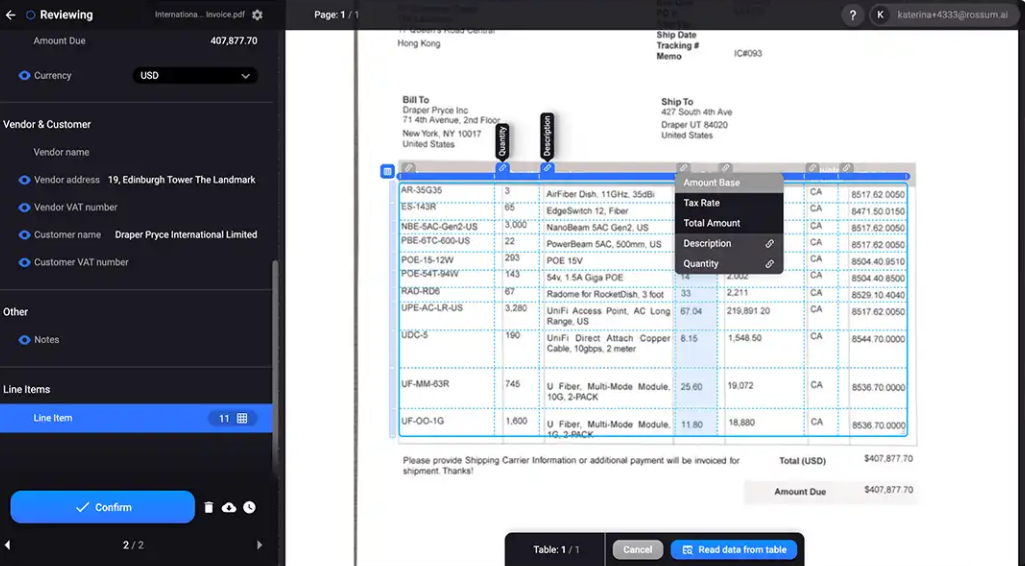This screenshot has height=566, width=1025.
Task: Select Quantity in column menu
Action: click(x=729, y=264)
